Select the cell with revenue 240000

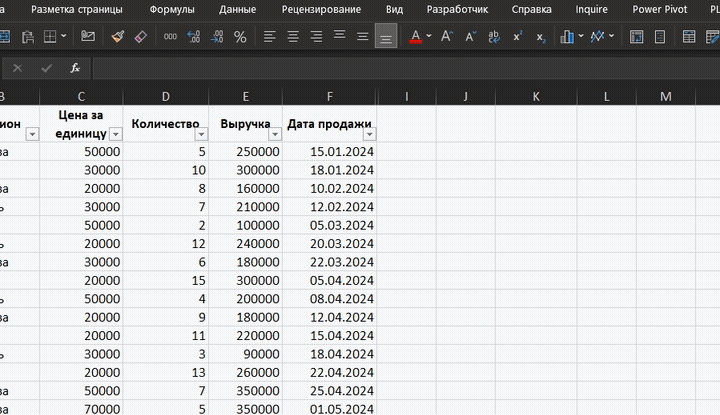246,243
